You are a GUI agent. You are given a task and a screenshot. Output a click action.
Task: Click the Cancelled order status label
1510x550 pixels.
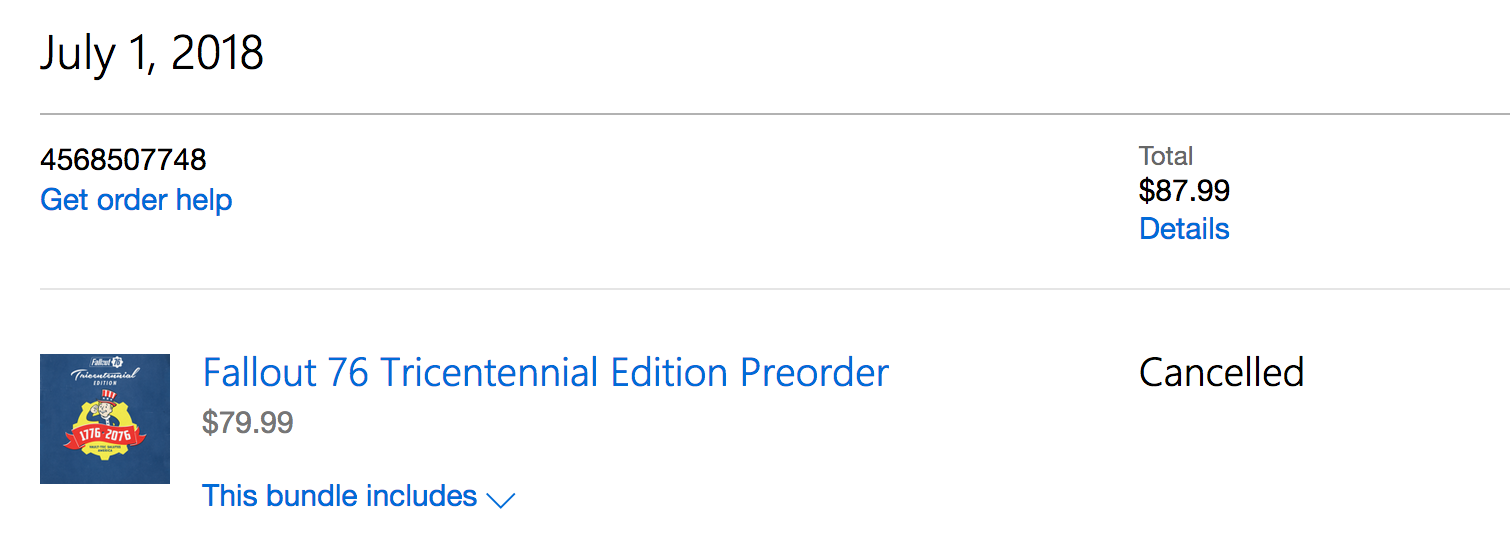1221,373
